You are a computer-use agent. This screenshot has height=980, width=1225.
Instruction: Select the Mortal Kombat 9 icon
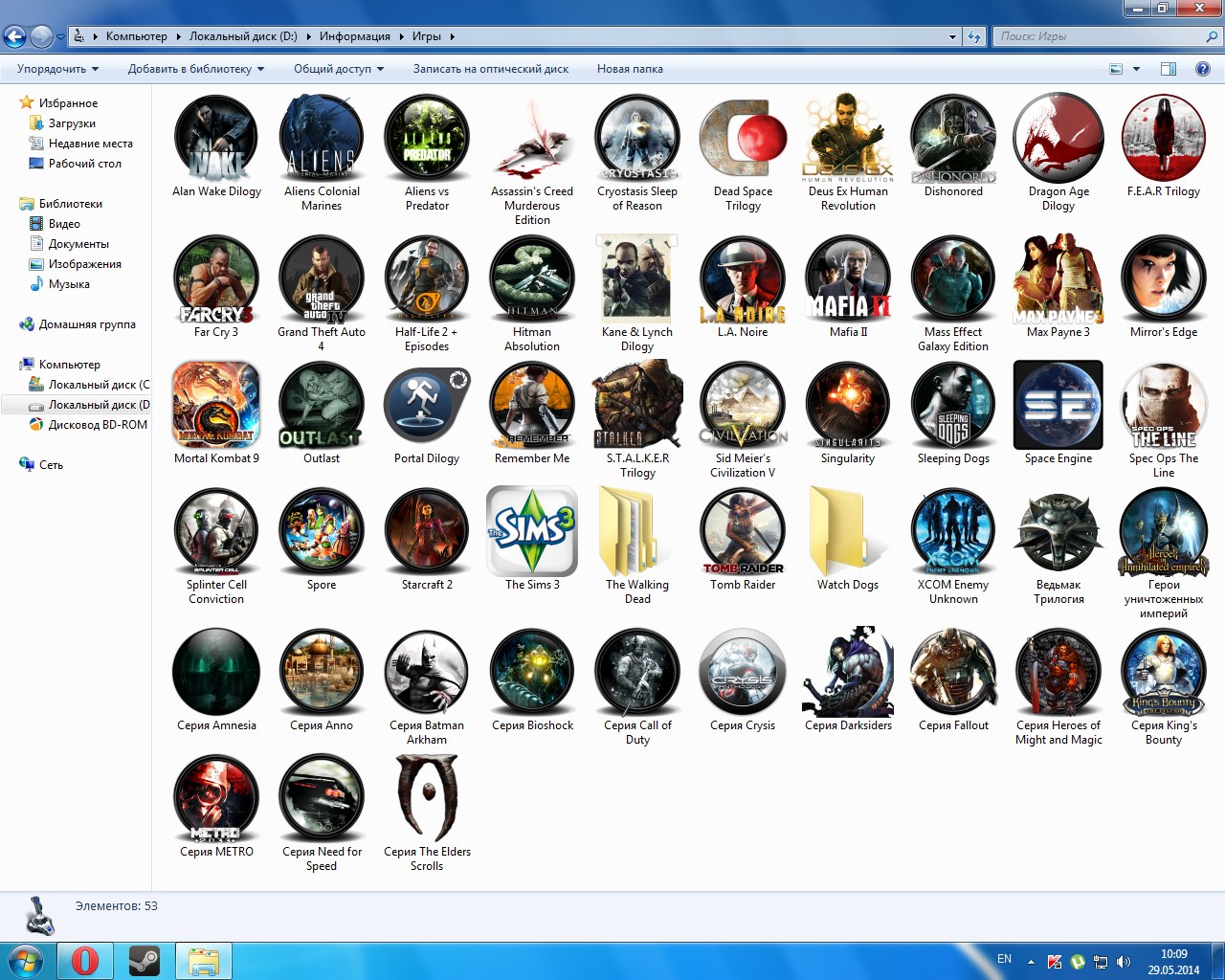tap(216, 405)
